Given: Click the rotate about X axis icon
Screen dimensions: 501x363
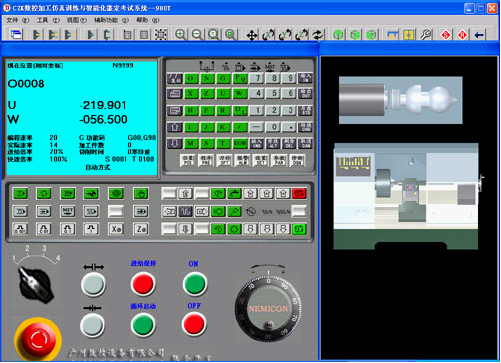Looking at the screenshot, I should point(268,35).
